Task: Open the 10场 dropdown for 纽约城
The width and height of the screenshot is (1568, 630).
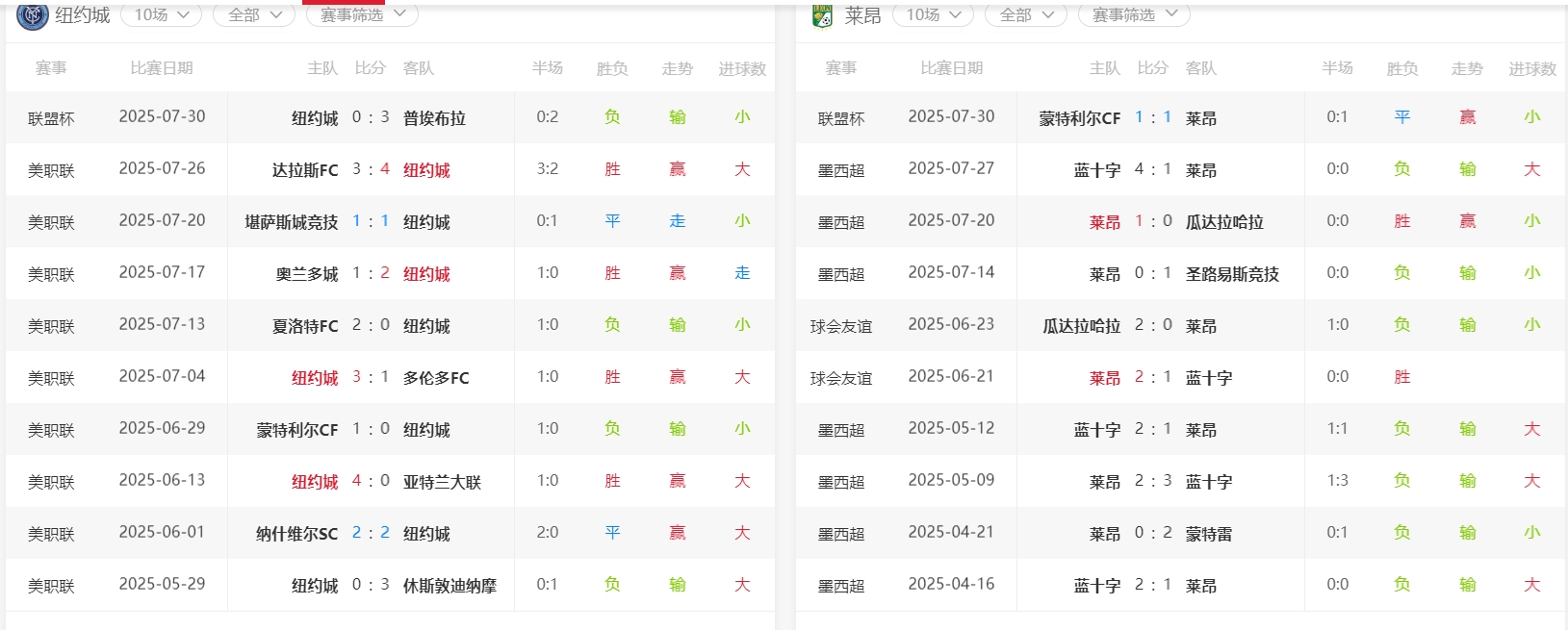Action: [x=161, y=15]
